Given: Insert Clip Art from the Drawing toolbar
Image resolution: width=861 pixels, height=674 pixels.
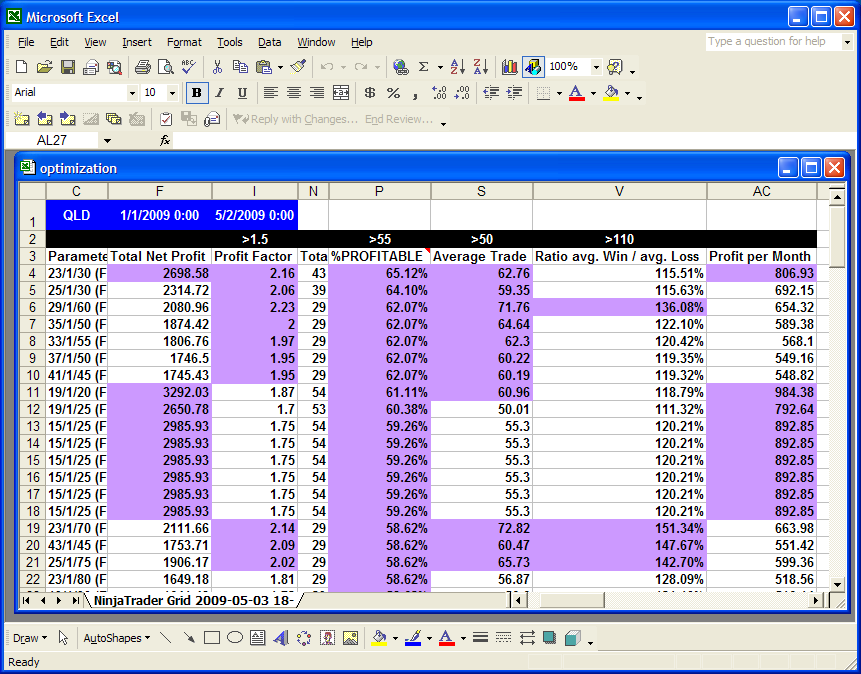Looking at the screenshot, I should pyautogui.click(x=328, y=638).
